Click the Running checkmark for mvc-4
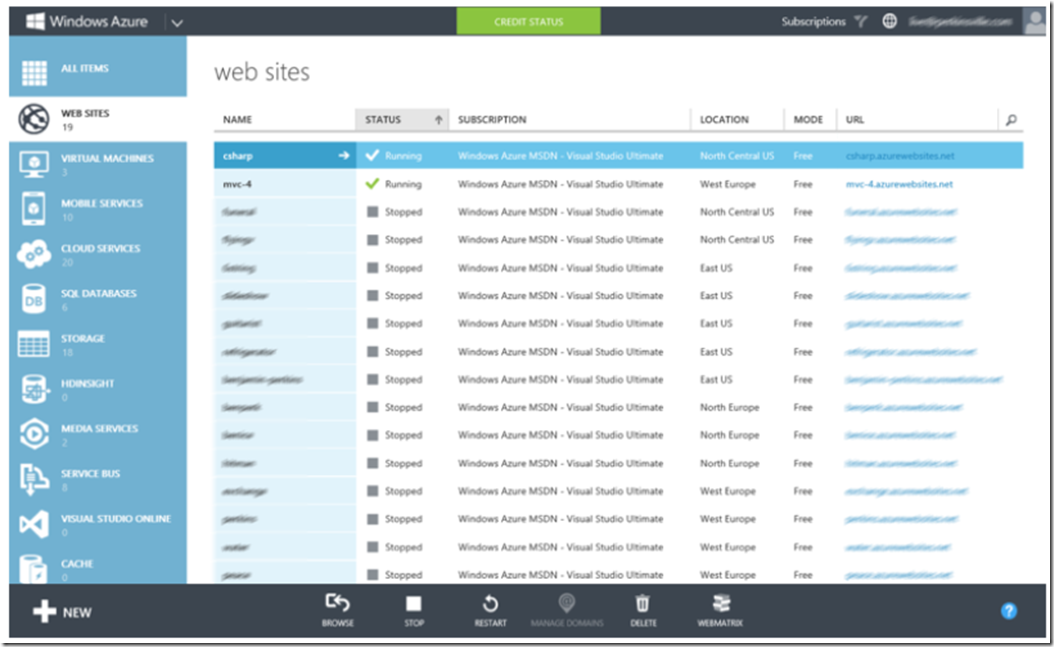The height and width of the screenshot is (647, 1054). pyautogui.click(x=372, y=183)
